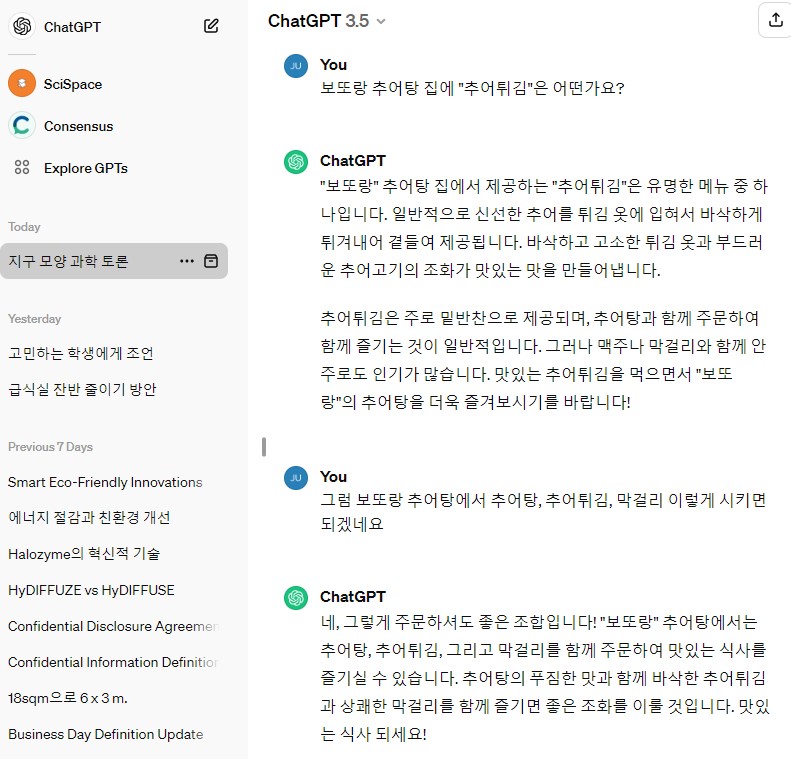Viewport: 791px width, 759px height.
Task: Open the SciSpace GPT icon
Action: click(22, 83)
